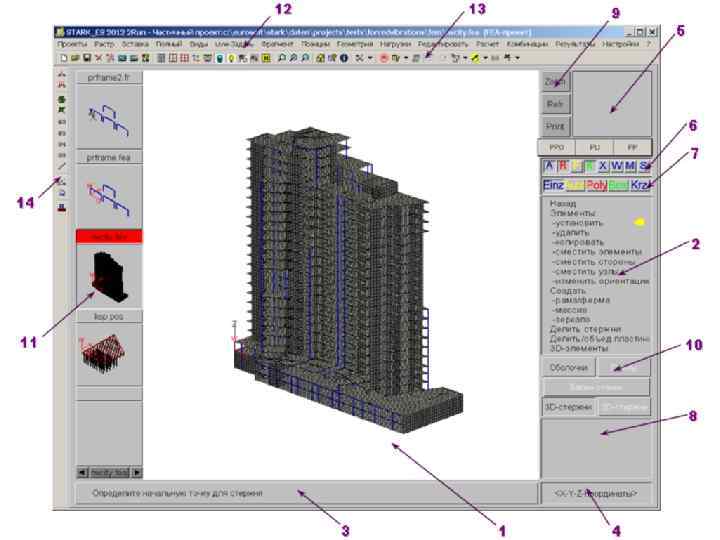The height and width of the screenshot is (540, 720).
Task: Open the Проекты menu
Action: (x=72, y=44)
